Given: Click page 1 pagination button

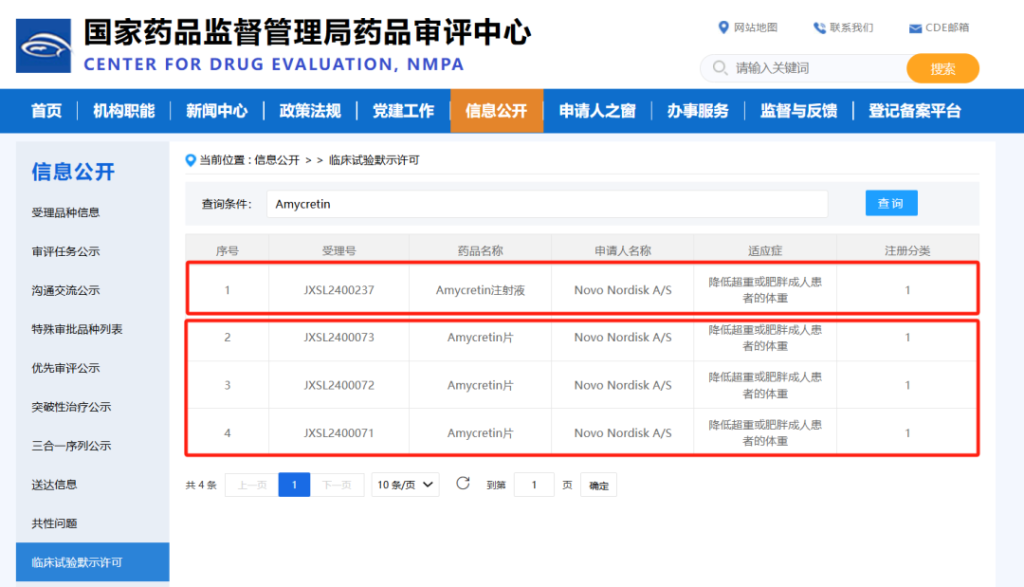Looking at the screenshot, I should (294, 485).
